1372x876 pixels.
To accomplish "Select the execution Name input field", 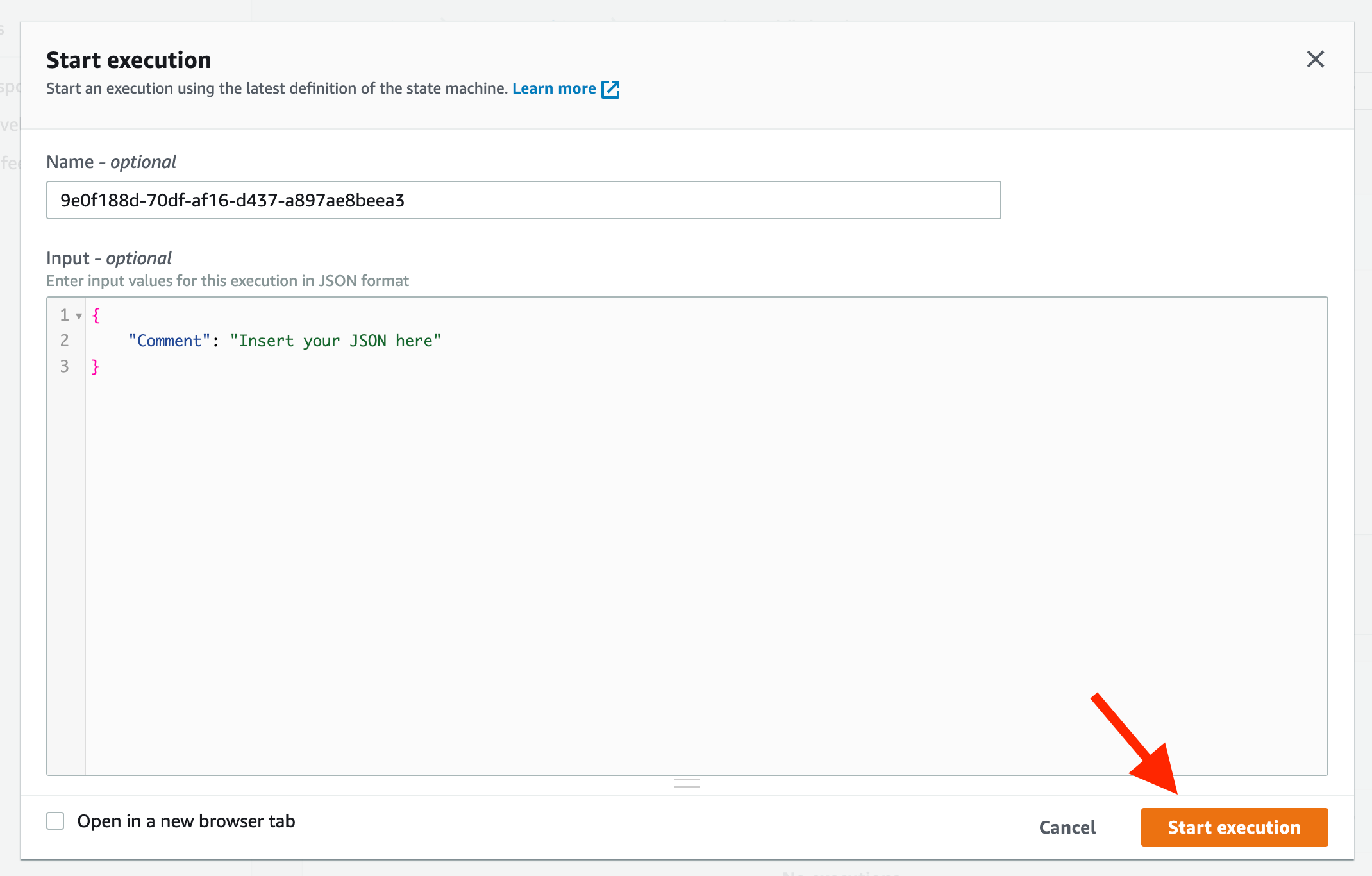I will coord(524,199).
